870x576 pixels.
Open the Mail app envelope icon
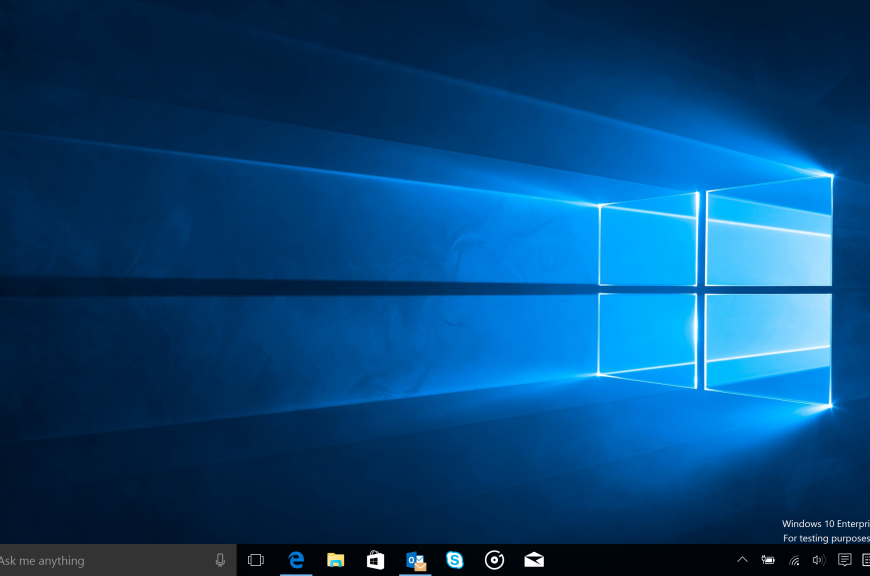pyautogui.click(x=534, y=560)
